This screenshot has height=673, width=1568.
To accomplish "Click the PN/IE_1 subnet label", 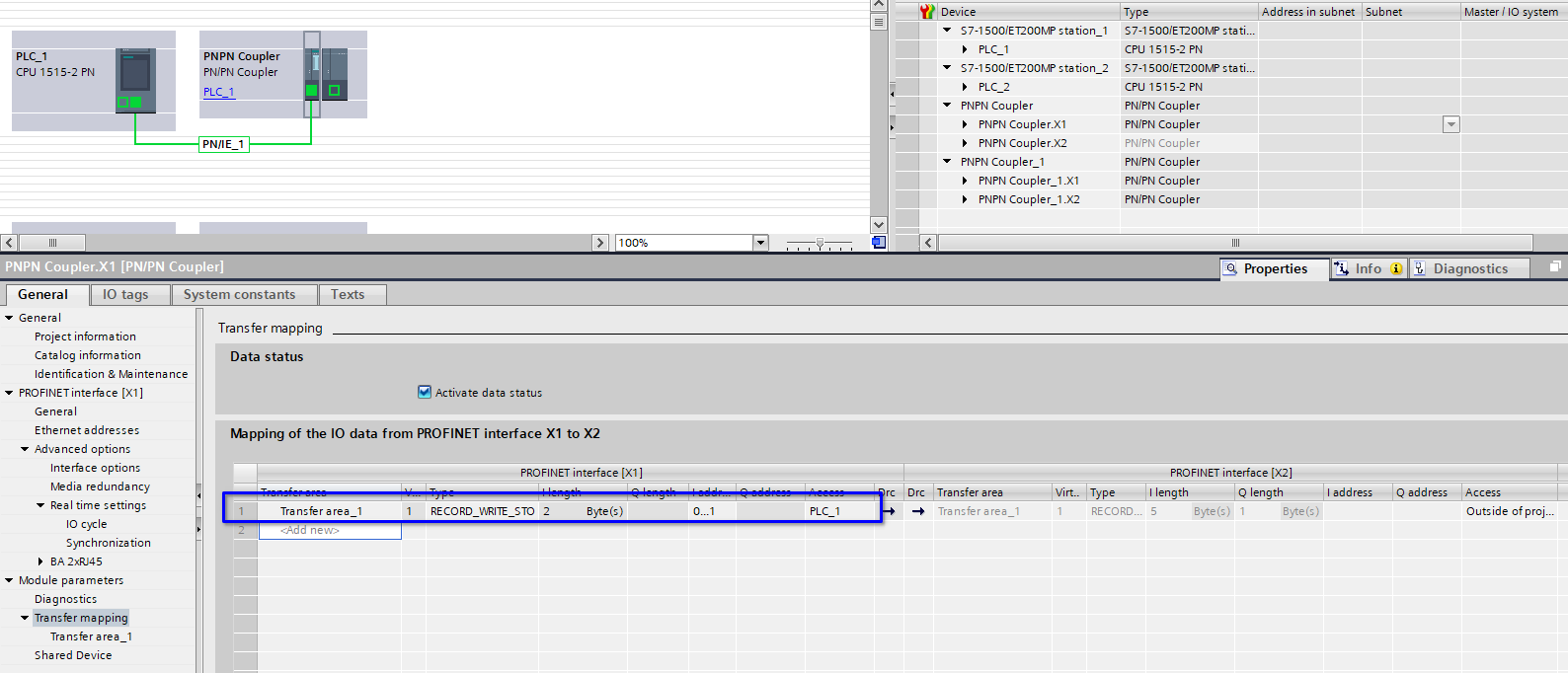I will [223, 144].
